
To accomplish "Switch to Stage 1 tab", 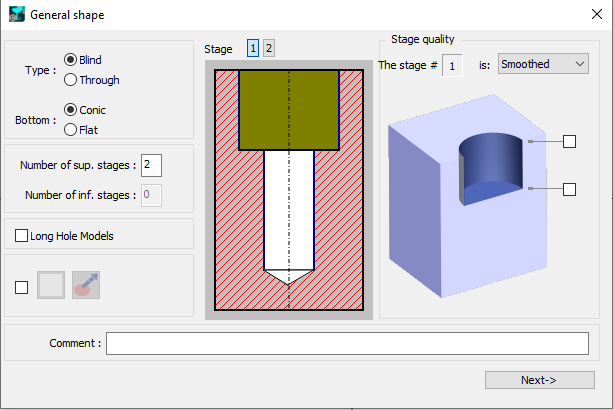I will coord(253,48).
